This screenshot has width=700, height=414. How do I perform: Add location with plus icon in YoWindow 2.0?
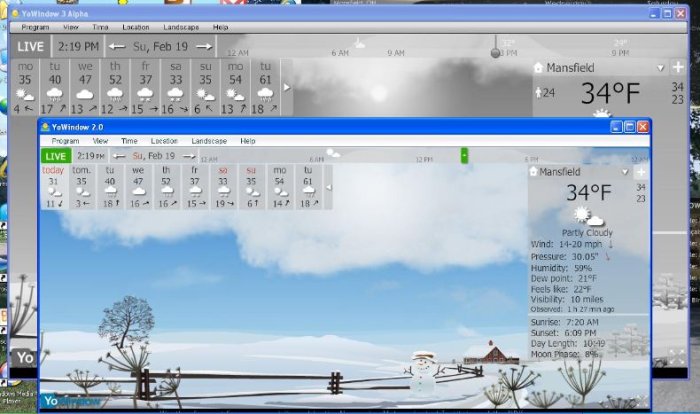(641, 172)
